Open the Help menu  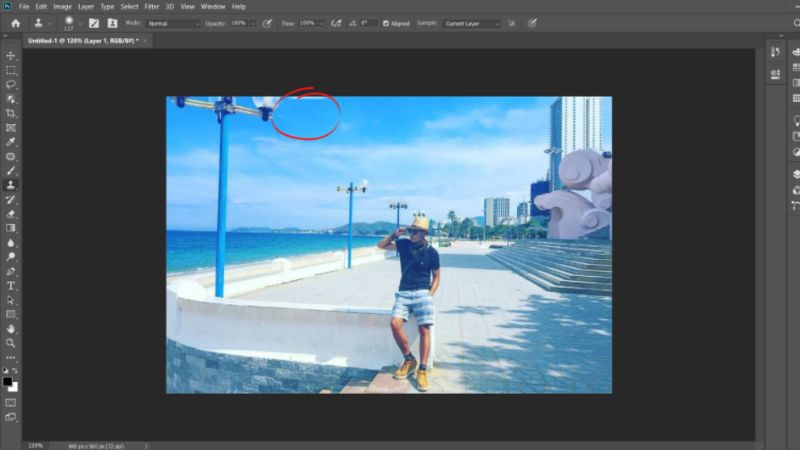[239, 7]
